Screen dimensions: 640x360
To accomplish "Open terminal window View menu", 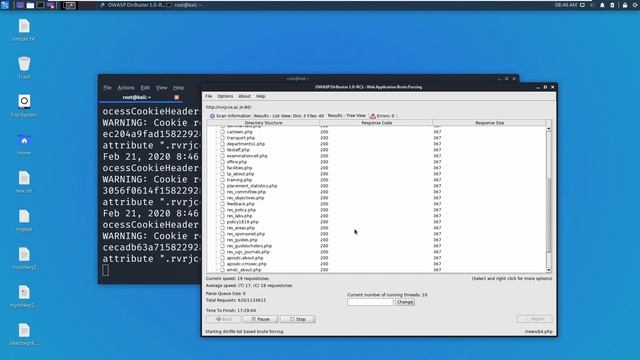I will (x=162, y=88).
